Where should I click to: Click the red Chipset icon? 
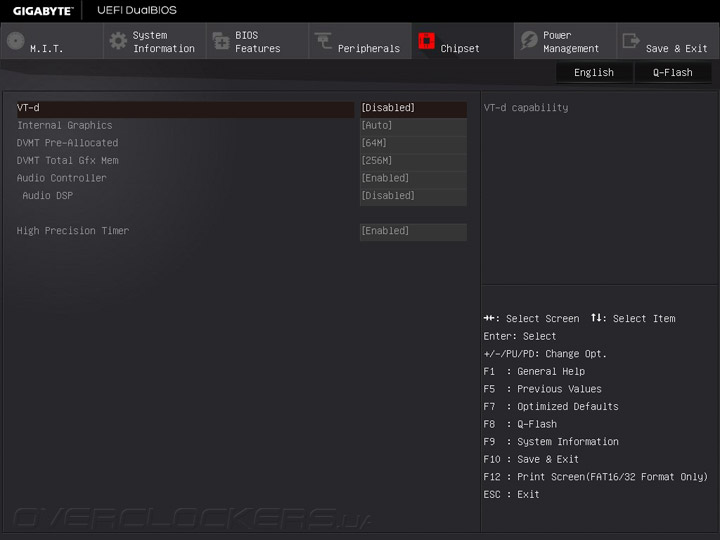426,41
